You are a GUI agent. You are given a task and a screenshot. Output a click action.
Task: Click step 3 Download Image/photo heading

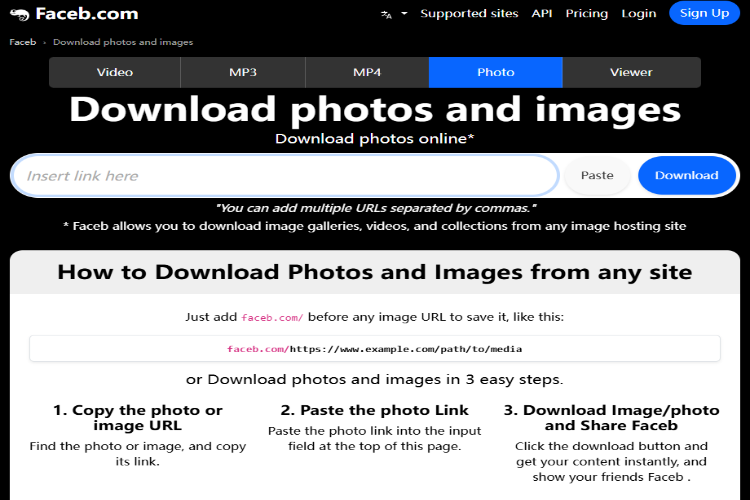click(x=611, y=418)
